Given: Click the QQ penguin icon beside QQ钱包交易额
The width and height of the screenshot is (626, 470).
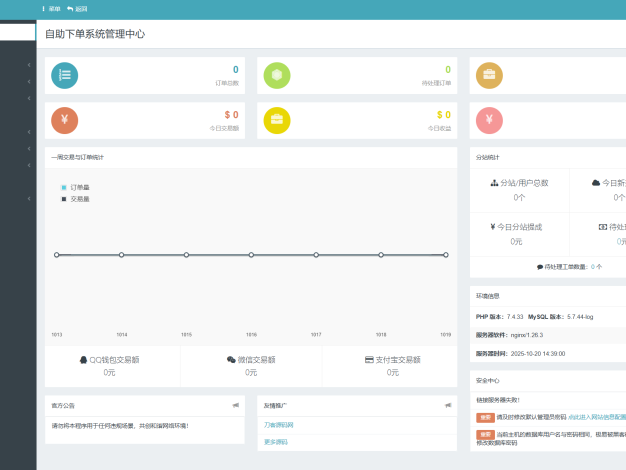Looking at the screenshot, I should pyautogui.click(x=83, y=360).
